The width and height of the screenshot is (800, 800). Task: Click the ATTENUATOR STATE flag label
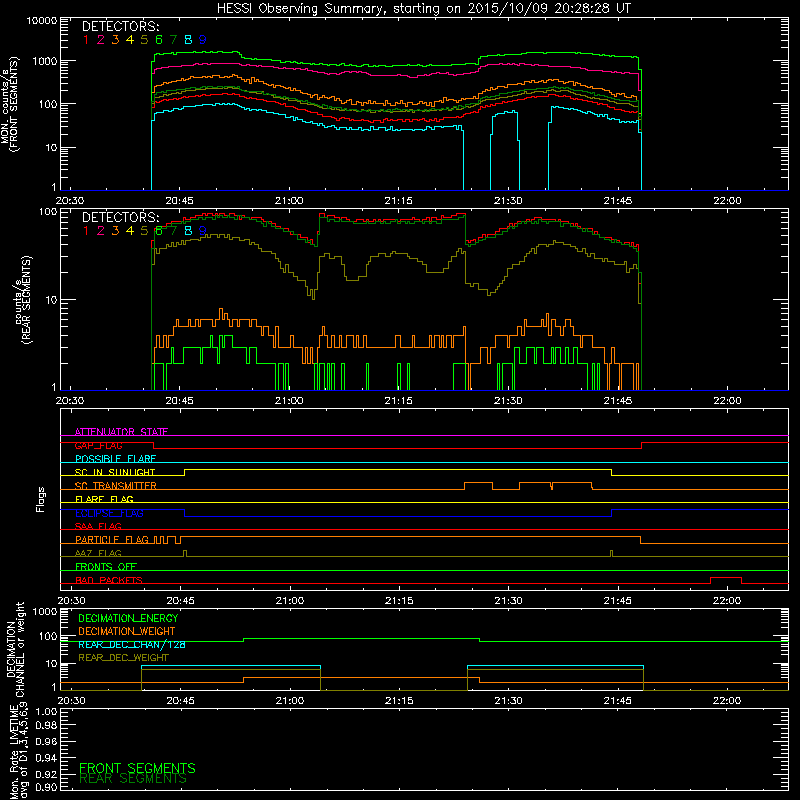point(121,432)
